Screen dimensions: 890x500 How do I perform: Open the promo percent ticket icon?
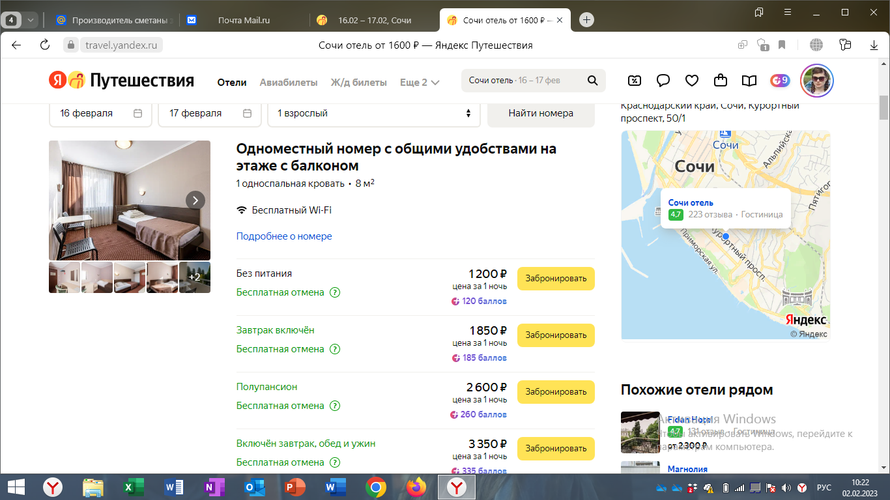point(635,81)
